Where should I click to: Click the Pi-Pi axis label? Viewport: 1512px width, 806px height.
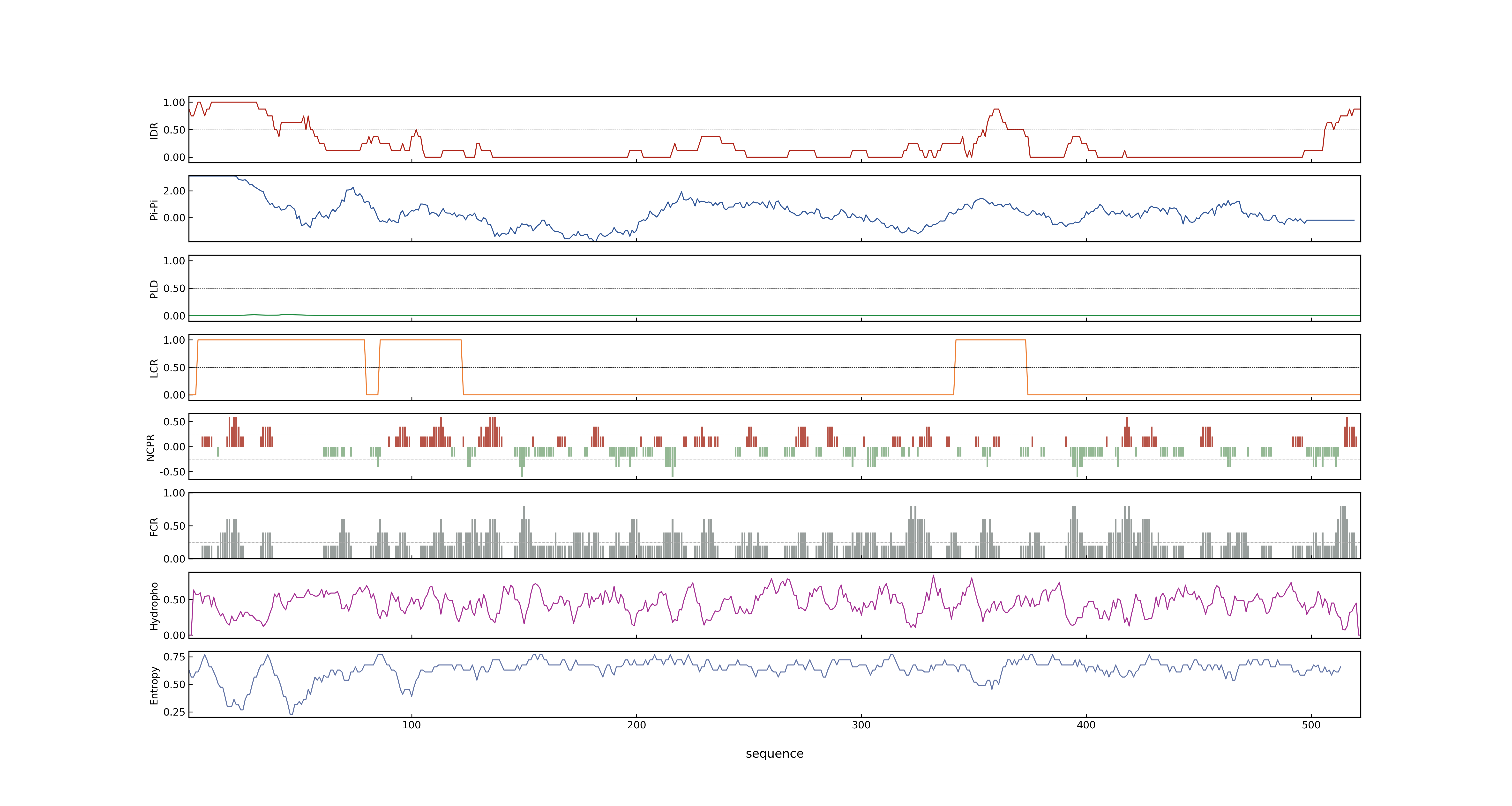(154, 209)
